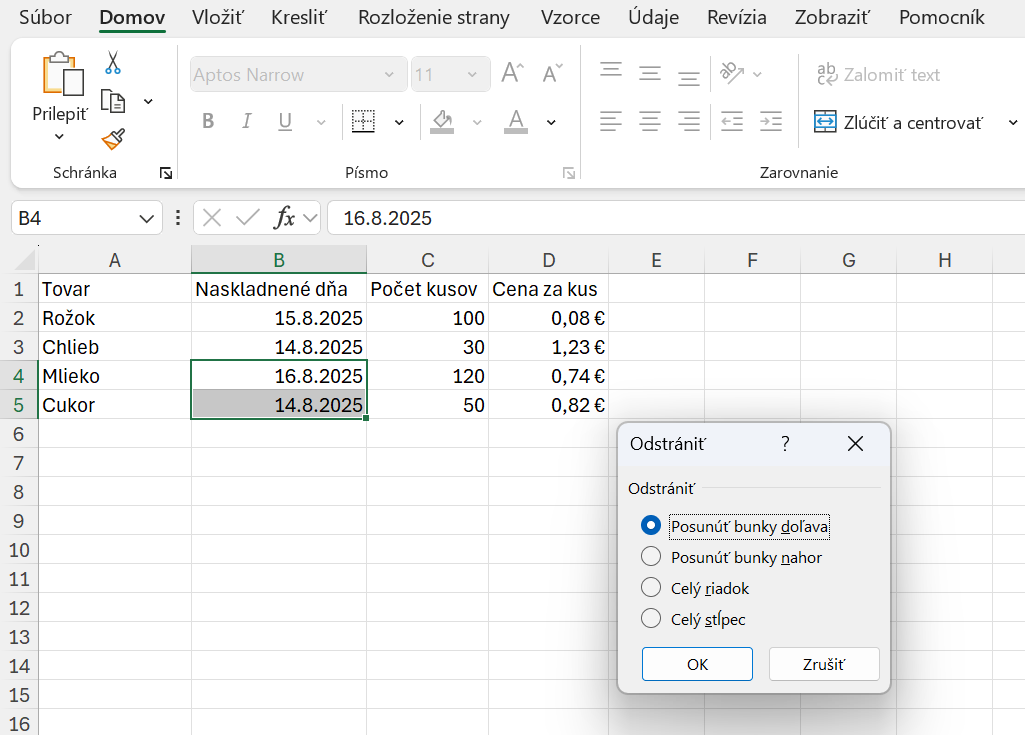Copy selection with the copy icon
The image size is (1025, 735).
[x=113, y=101]
